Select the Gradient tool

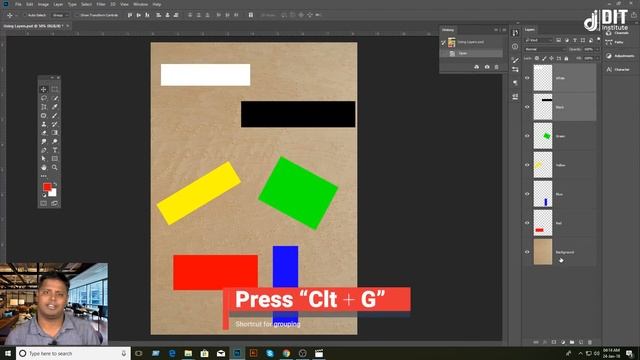point(55,133)
